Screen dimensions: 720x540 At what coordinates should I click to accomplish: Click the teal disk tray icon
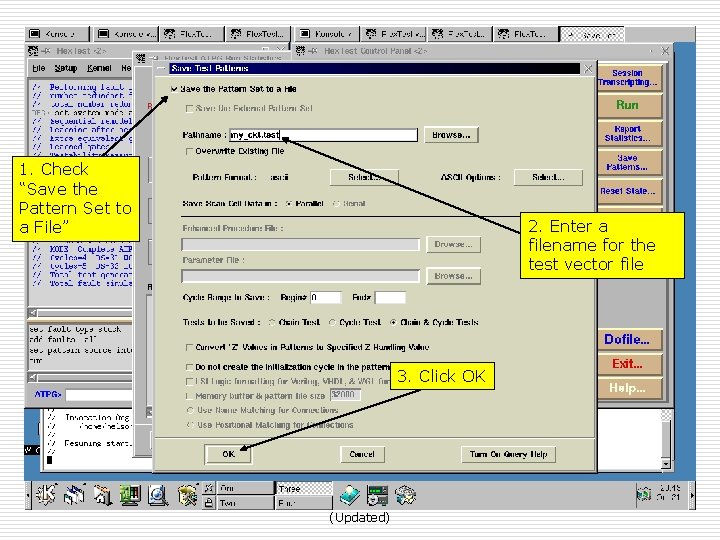point(350,495)
